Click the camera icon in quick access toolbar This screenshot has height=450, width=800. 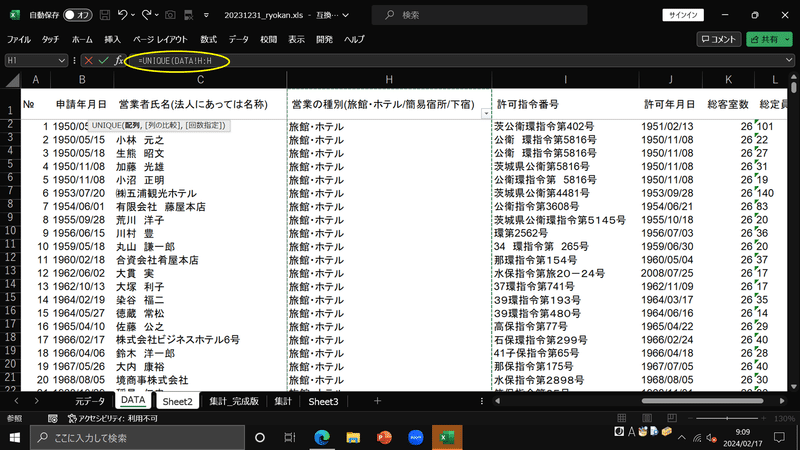coord(170,15)
